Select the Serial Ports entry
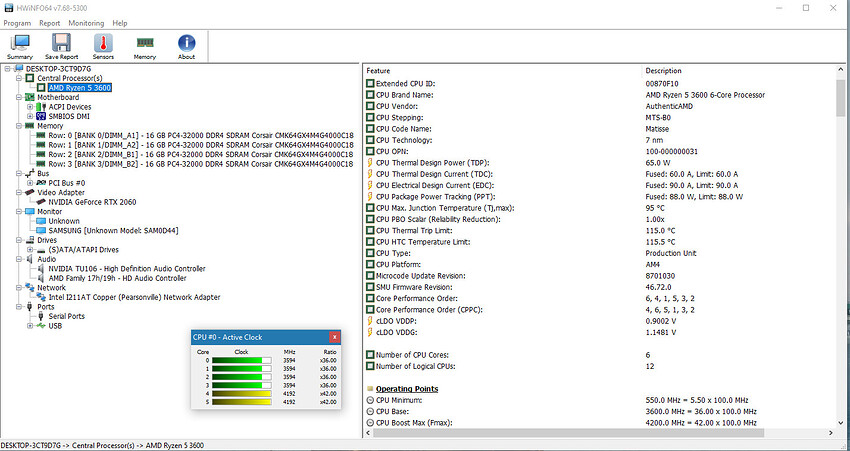Viewport: 850px width, 451px height. click(x=67, y=316)
